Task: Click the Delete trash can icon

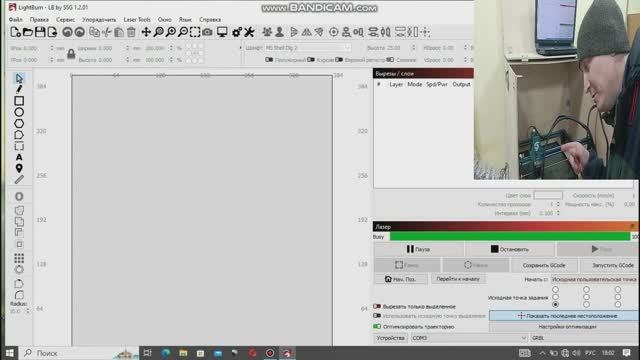Action: (131, 32)
